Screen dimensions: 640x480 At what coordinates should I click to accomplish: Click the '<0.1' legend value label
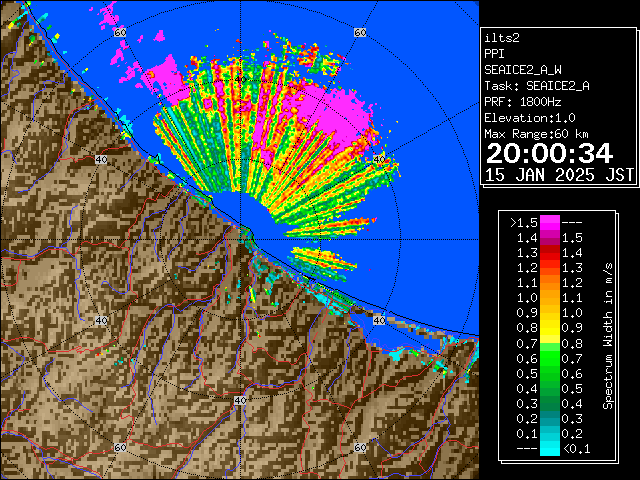(x=577, y=449)
